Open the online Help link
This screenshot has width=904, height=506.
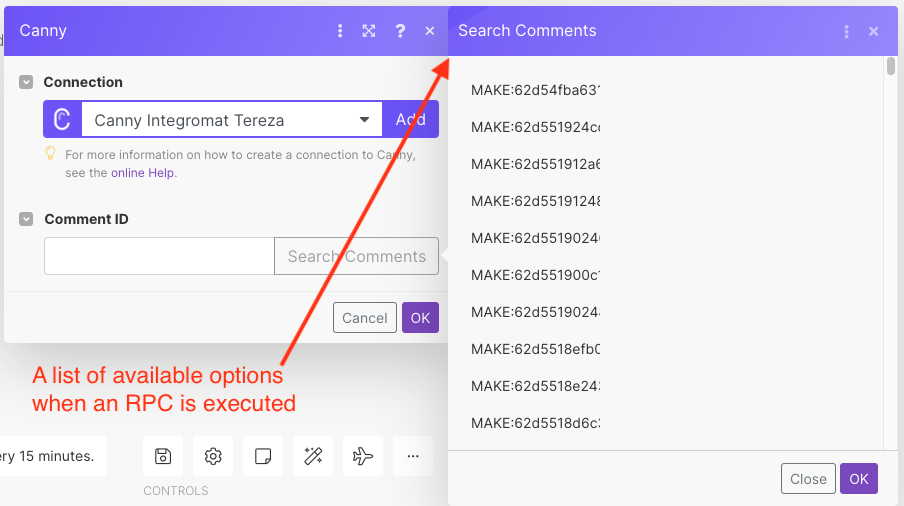[x=142, y=172]
